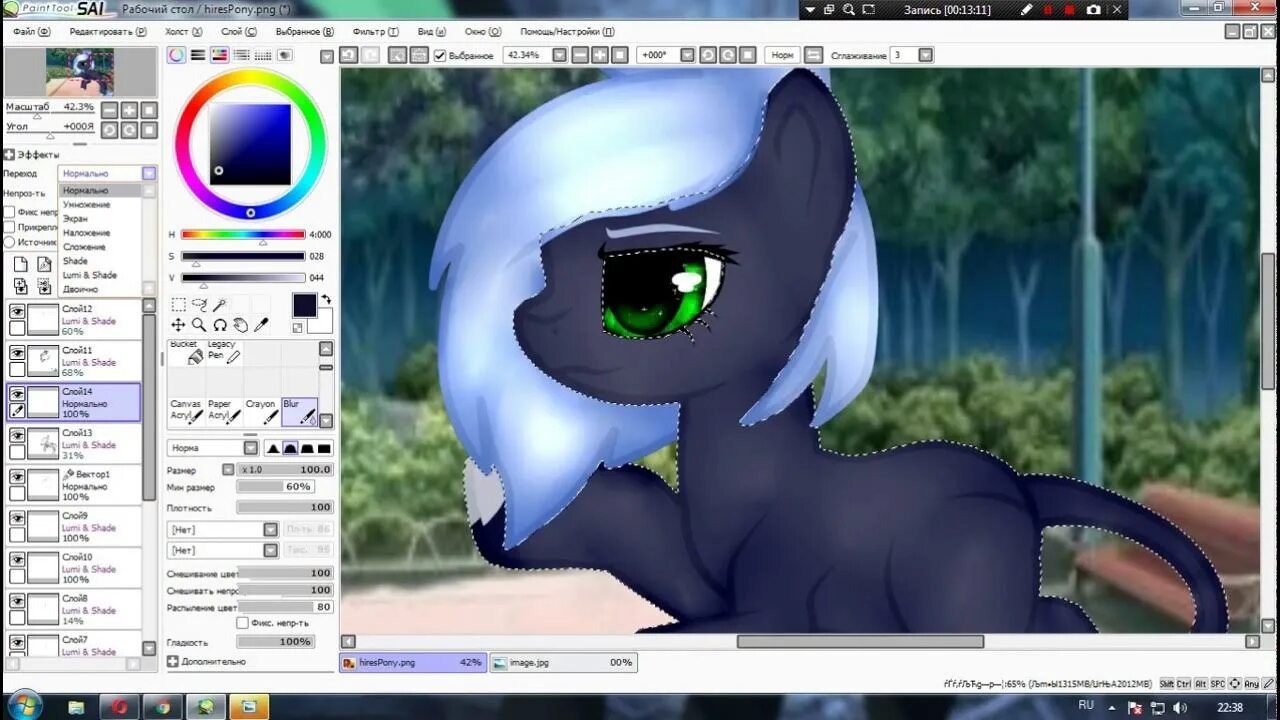The height and width of the screenshot is (720, 1280).
Task: Open the Слой menu
Action: pos(238,32)
